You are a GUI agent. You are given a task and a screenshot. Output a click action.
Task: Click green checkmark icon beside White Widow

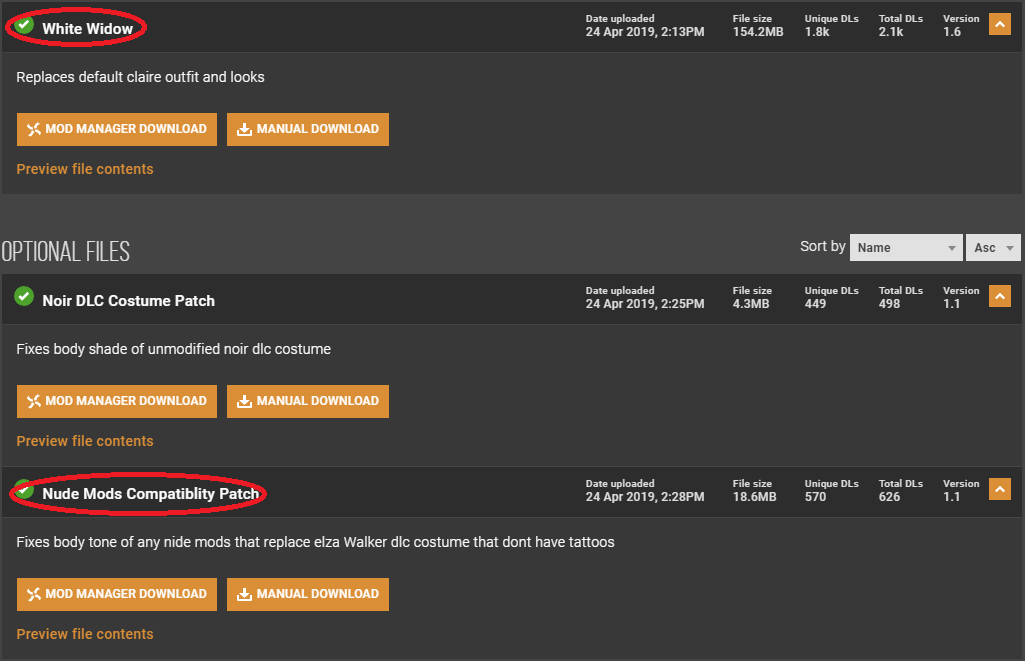pos(24,25)
